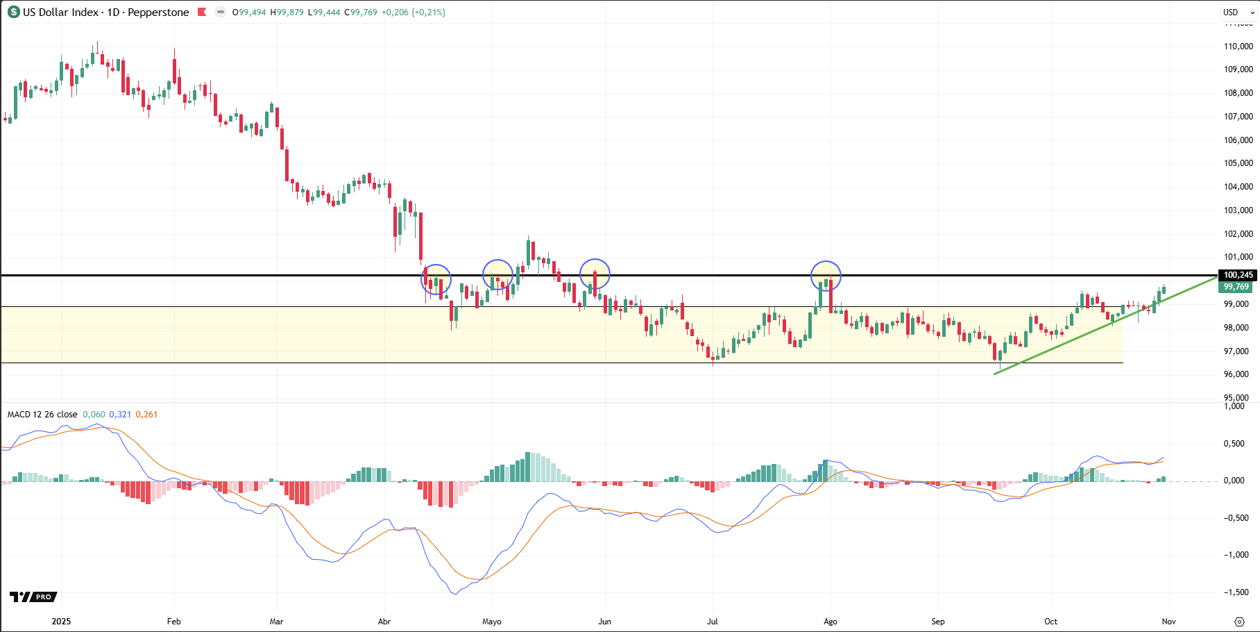This screenshot has width=1260, height=632.
Task: Select the blue circle annotation near Abr
Action: click(x=437, y=278)
